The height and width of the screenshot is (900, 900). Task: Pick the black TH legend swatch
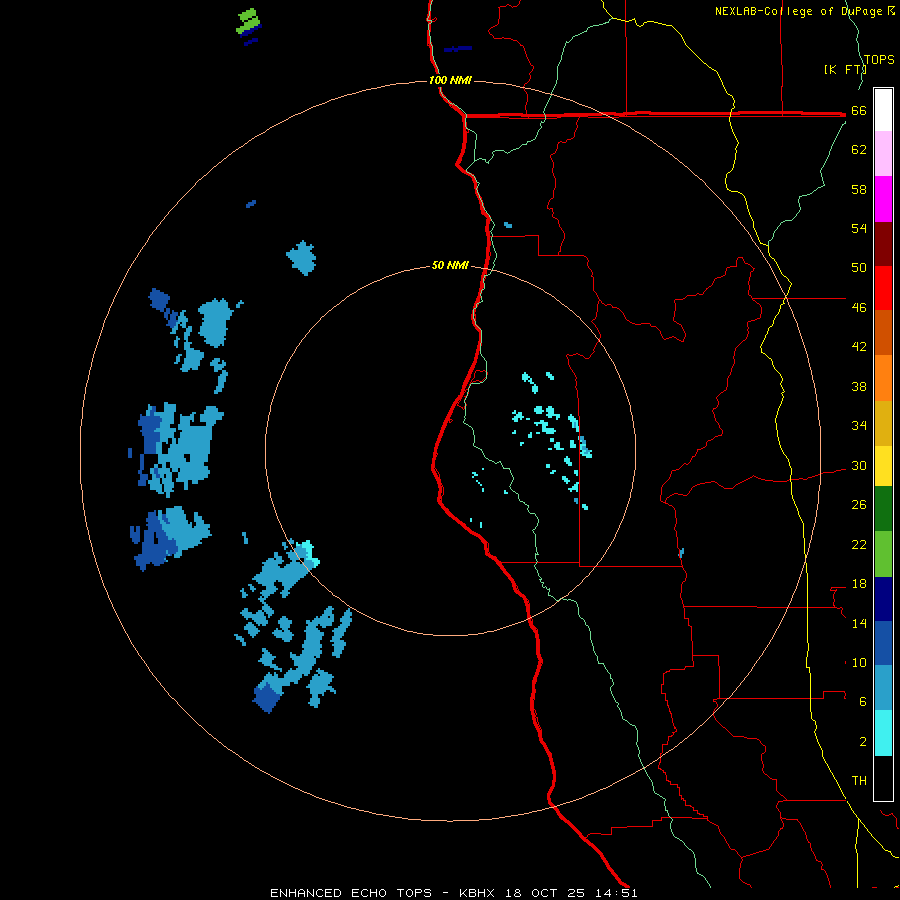883,778
